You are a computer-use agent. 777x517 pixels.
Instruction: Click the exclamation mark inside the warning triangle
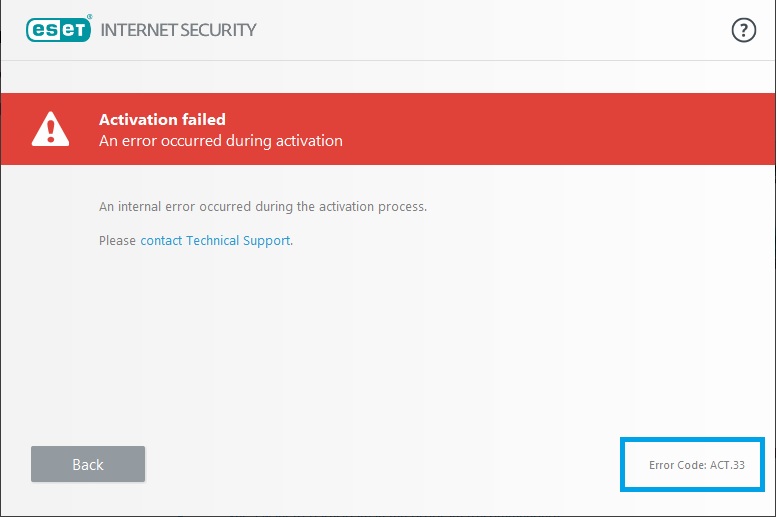click(x=50, y=132)
